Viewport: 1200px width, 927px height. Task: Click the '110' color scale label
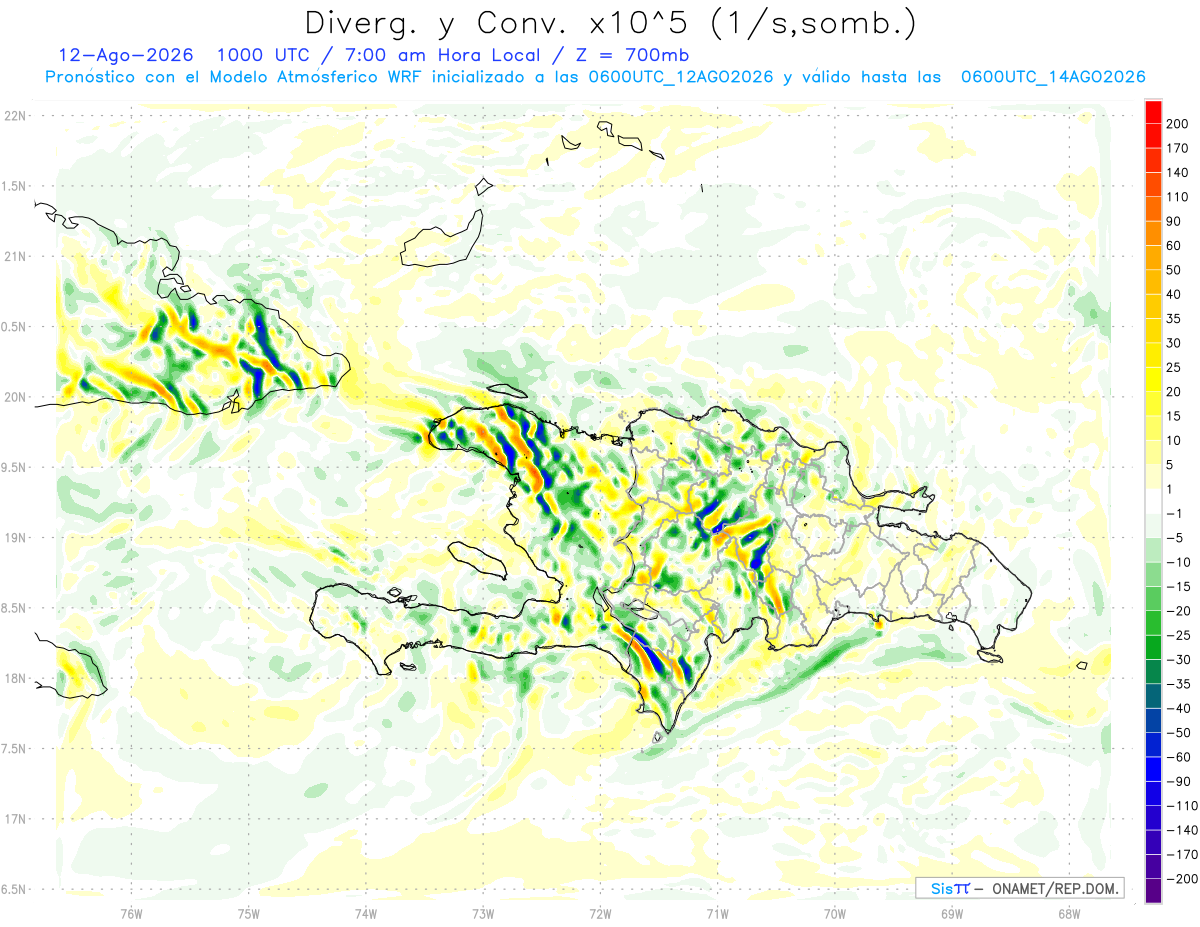(1177, 197)
